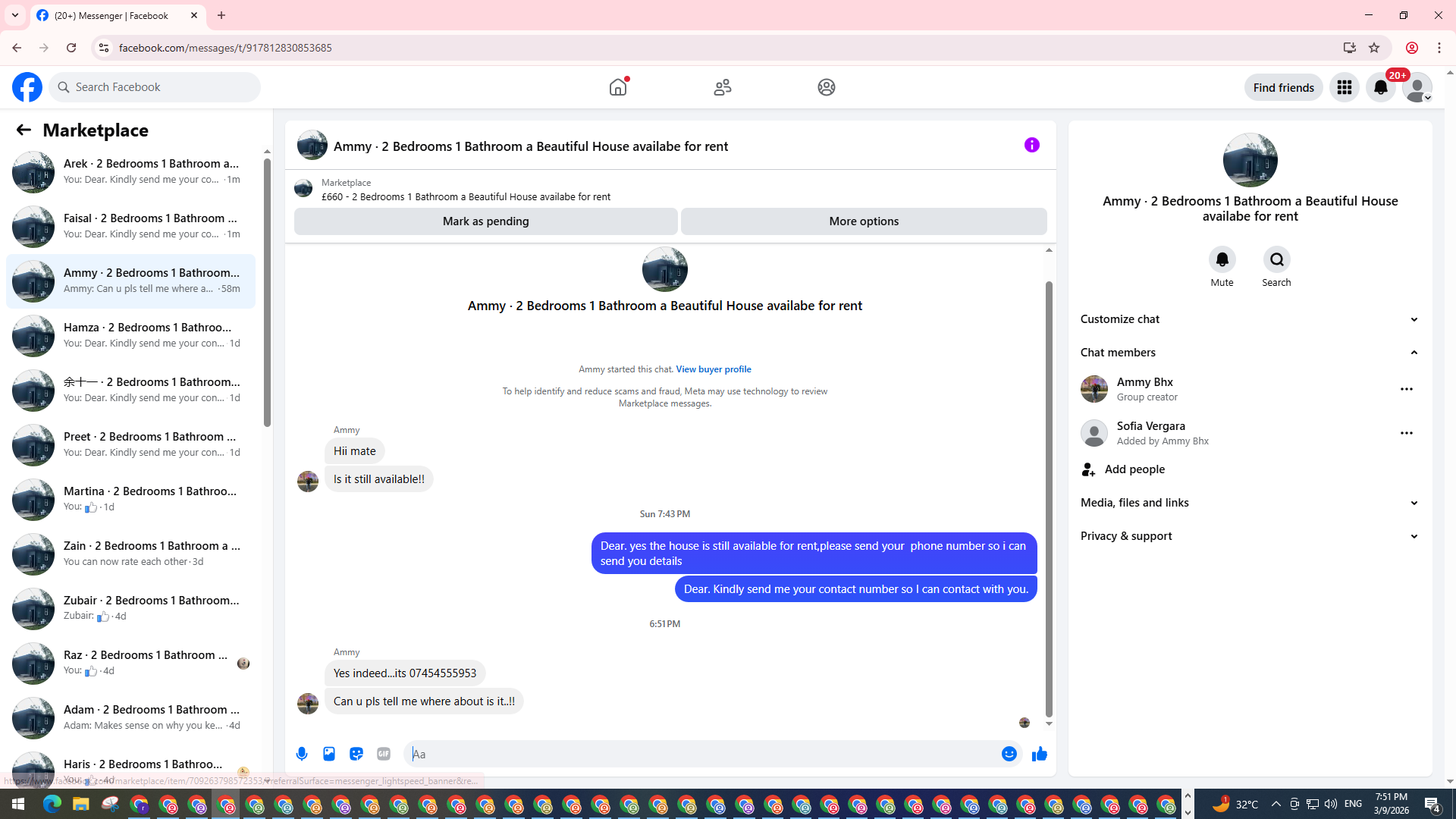Go to the Facebook Home tab
Viewport: 1456px width, 819px height.
(x=618, y=87)
